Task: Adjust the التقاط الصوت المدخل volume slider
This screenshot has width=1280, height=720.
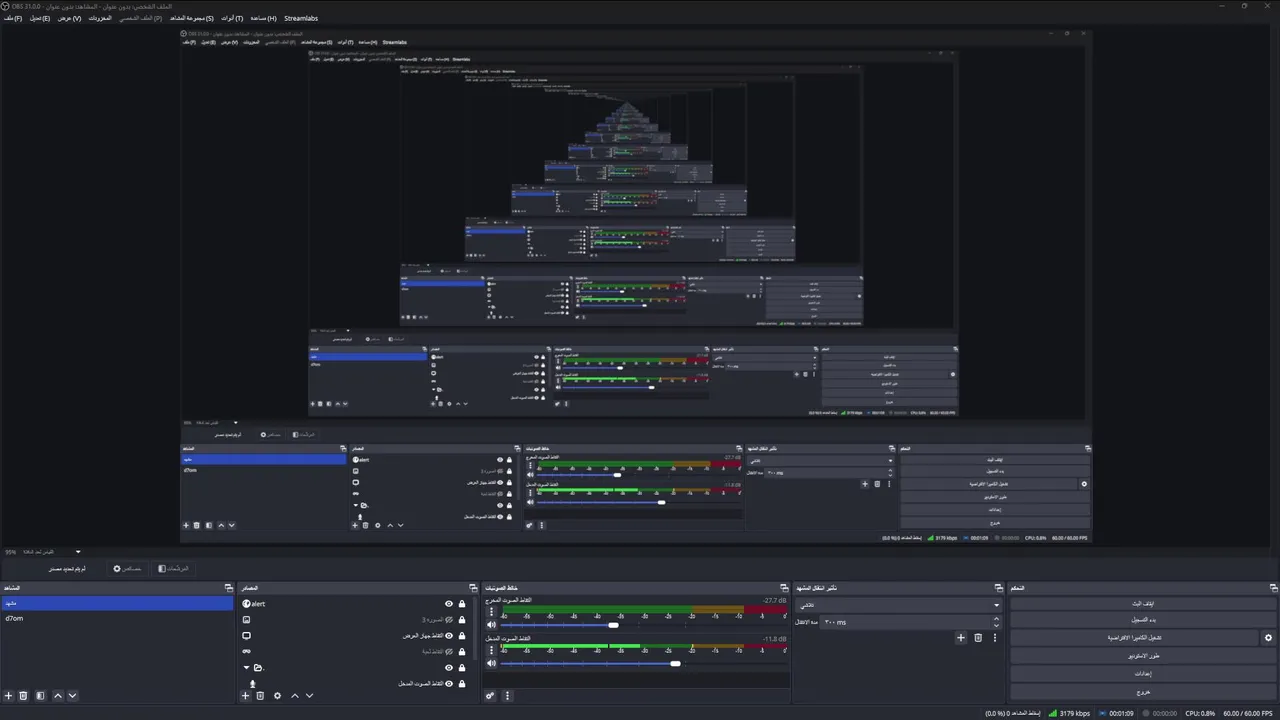Action: coord(676,663)
